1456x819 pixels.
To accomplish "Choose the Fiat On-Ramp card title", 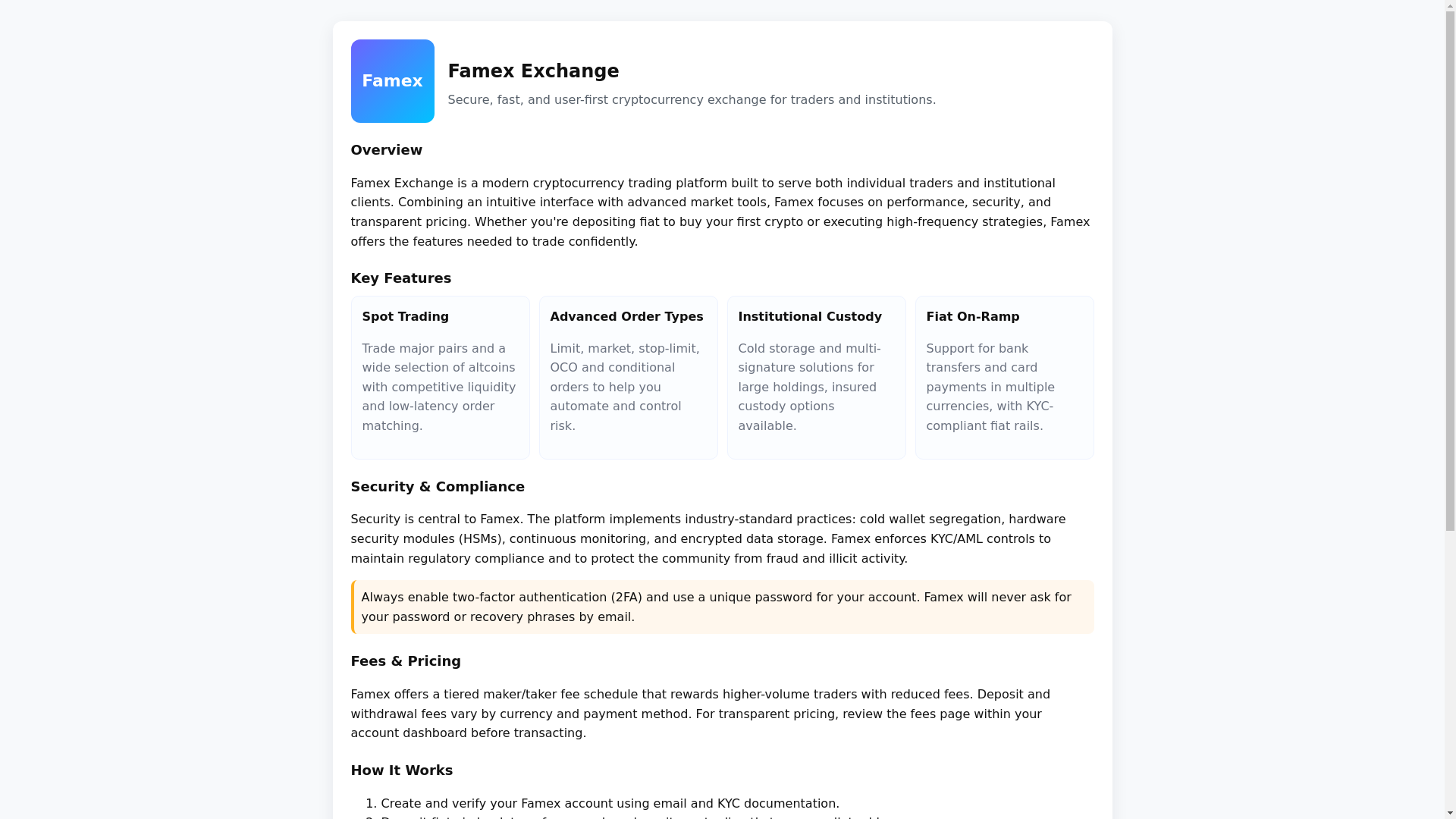I will 972,317.
